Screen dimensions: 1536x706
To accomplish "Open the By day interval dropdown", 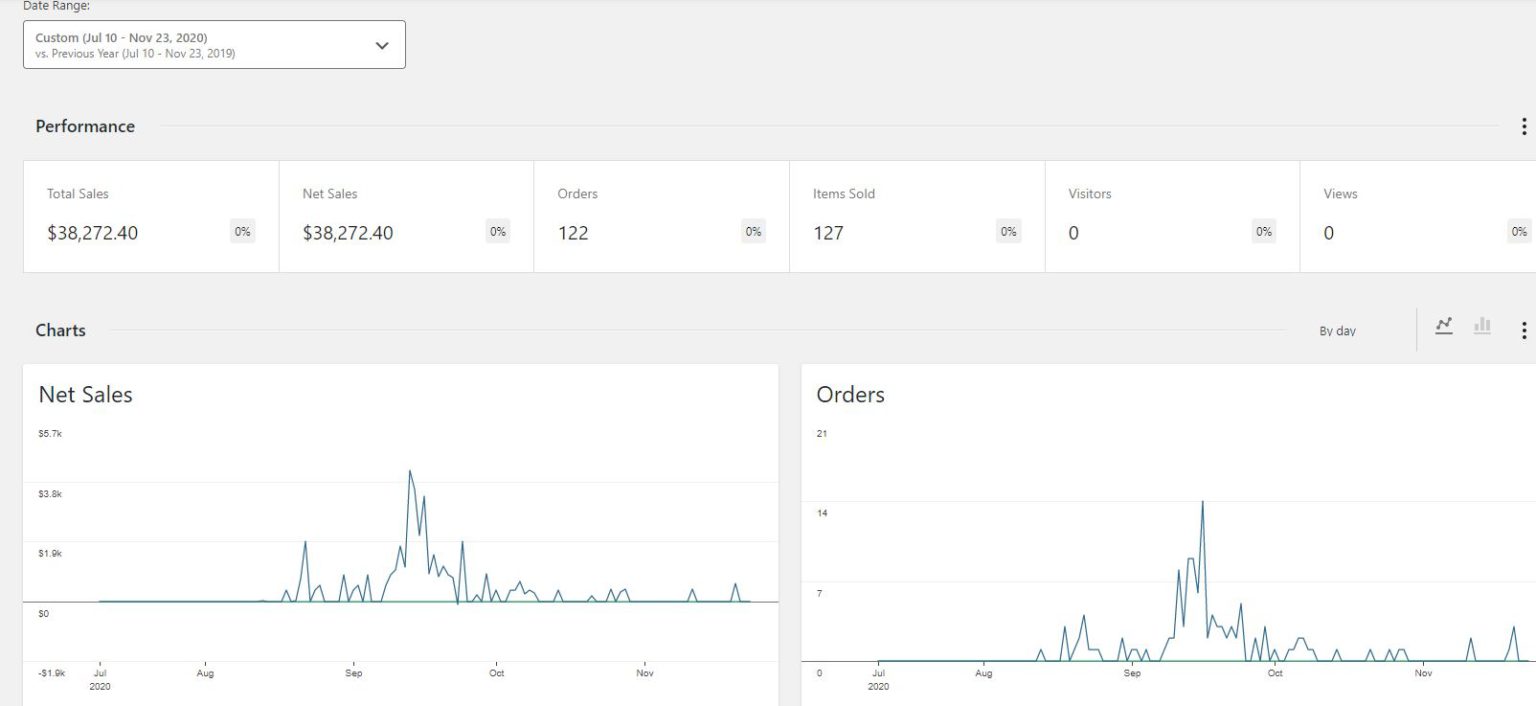I will coord(1337,331).
